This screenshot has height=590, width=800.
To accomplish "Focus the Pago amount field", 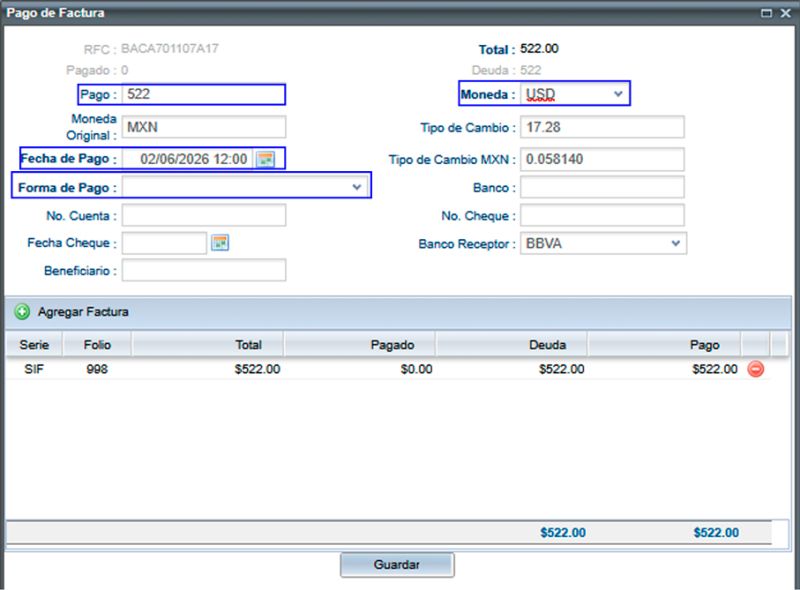I will [204, 94].
